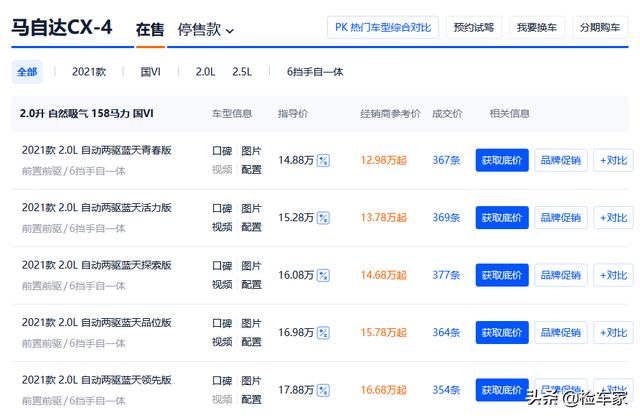Open 13.78万起 dealer reference price
The image size is (640, 418).
384,218
